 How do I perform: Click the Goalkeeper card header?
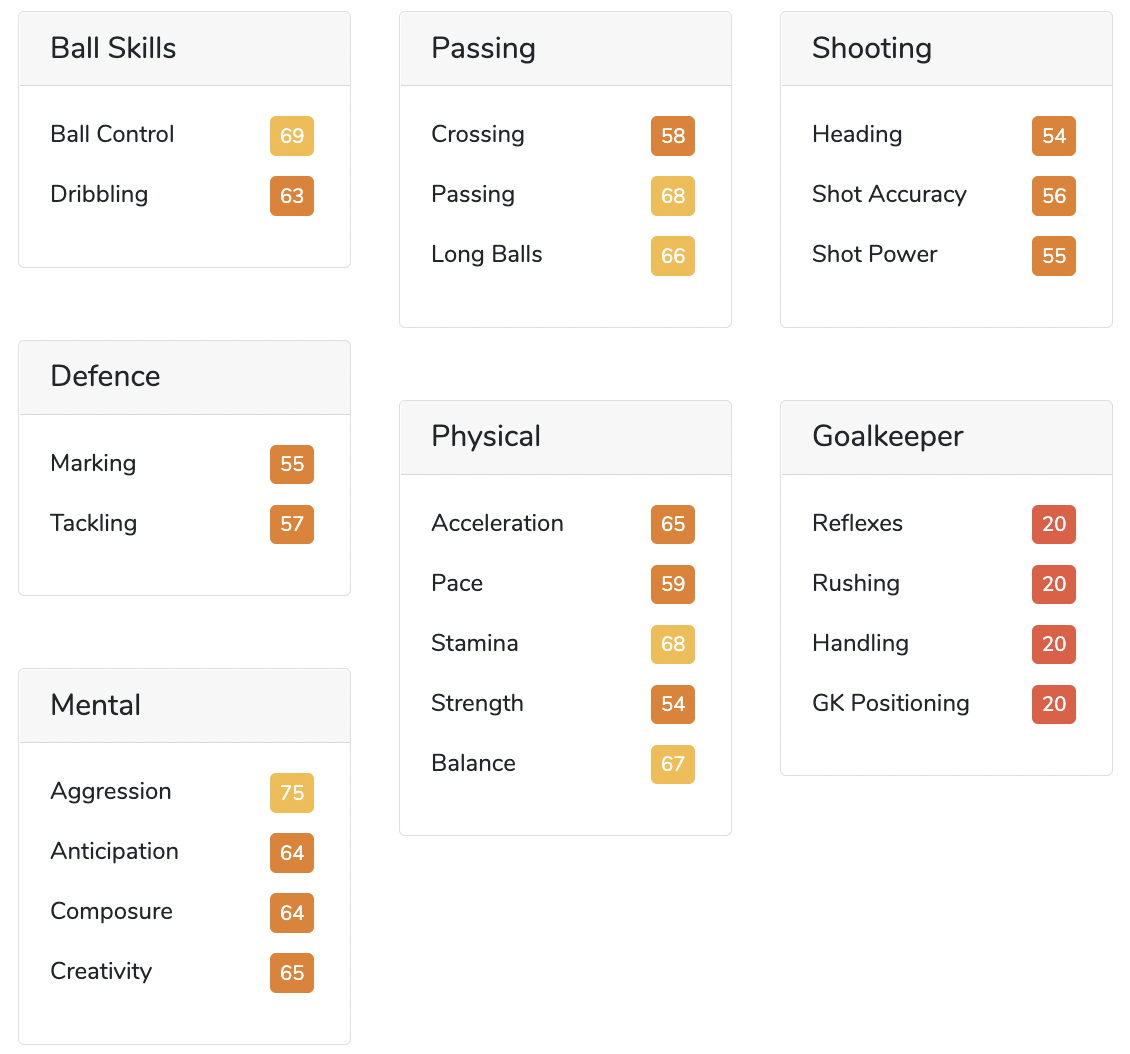(x=946, y=437)
